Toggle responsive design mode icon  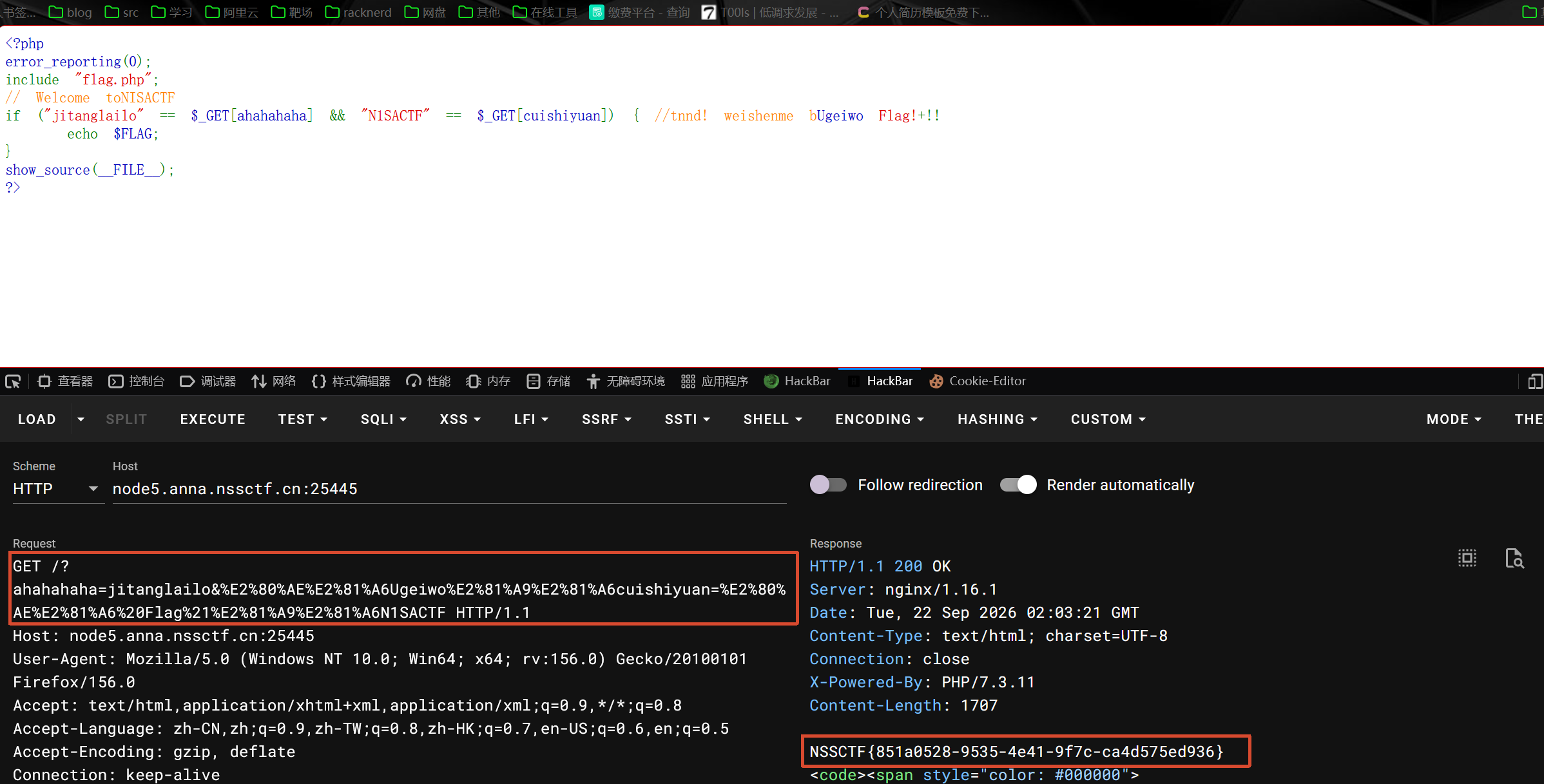coord(1535,381)
